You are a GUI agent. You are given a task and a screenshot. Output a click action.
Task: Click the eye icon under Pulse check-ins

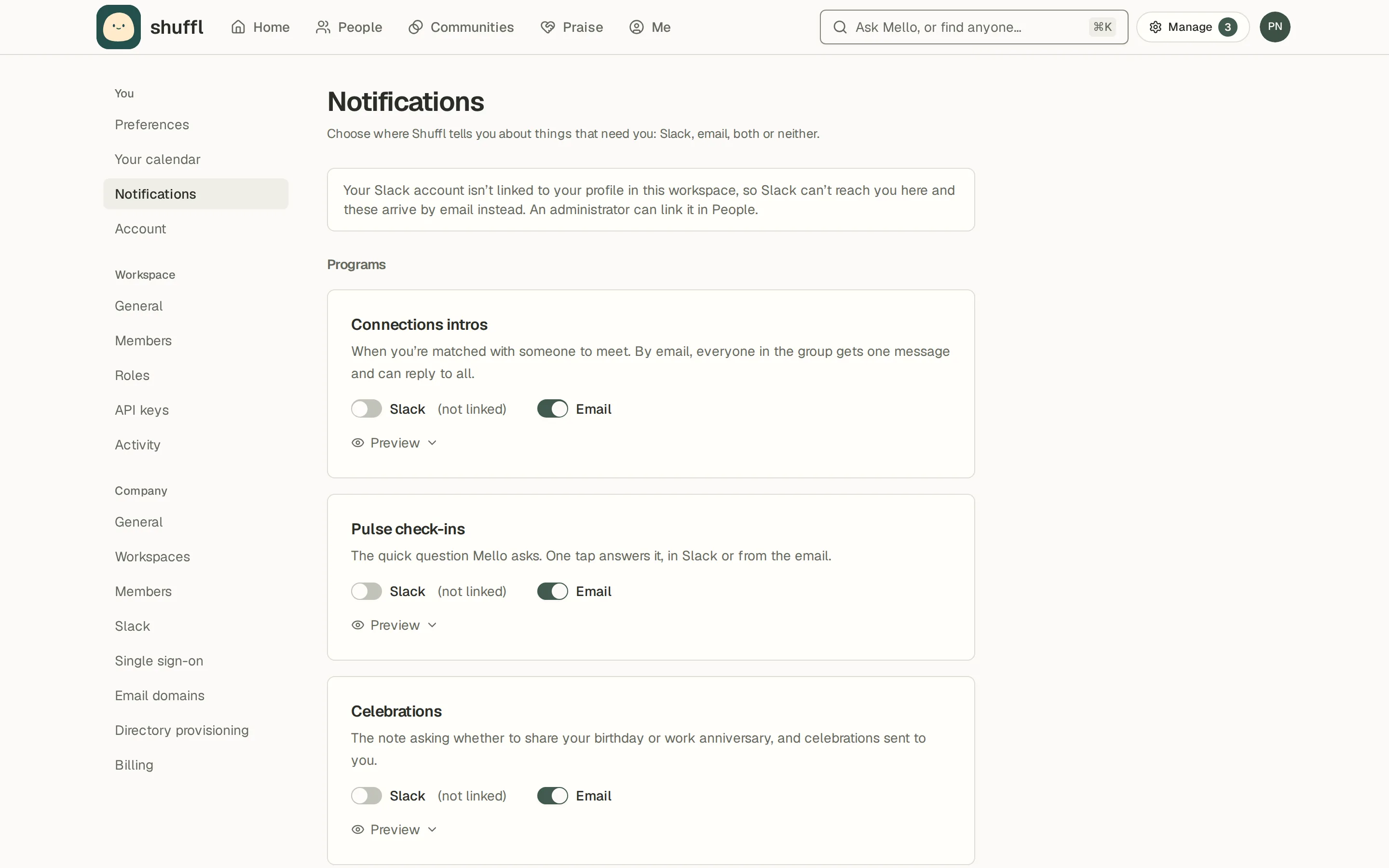(x=357, y=625)
